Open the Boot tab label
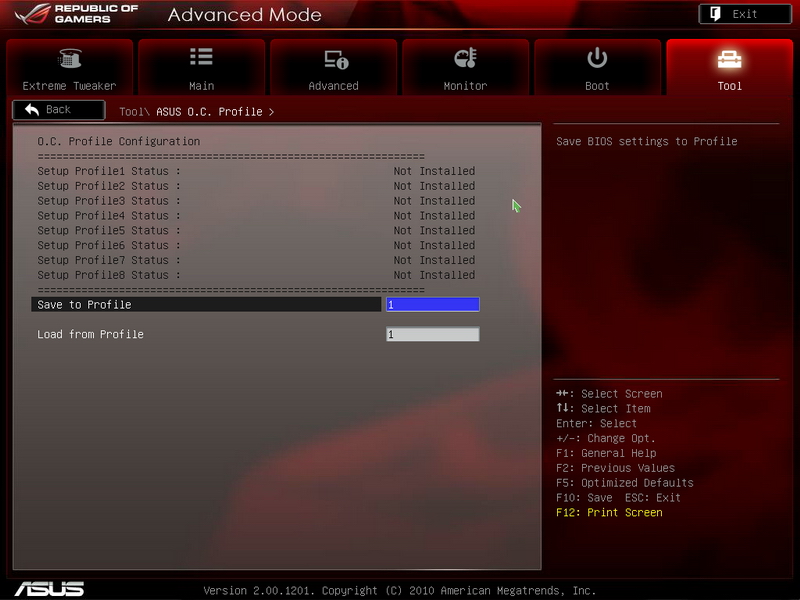 click(x=597, y=86)
